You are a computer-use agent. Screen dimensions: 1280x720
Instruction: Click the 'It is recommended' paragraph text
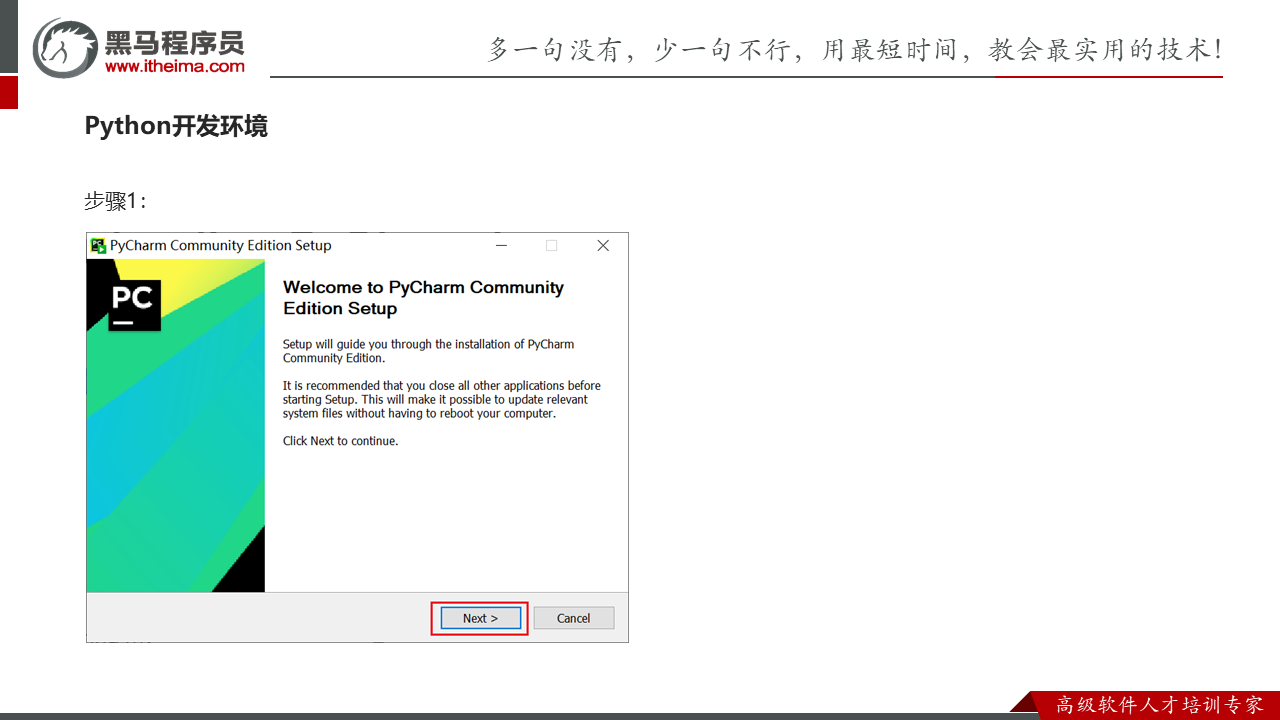pos(441,399)
